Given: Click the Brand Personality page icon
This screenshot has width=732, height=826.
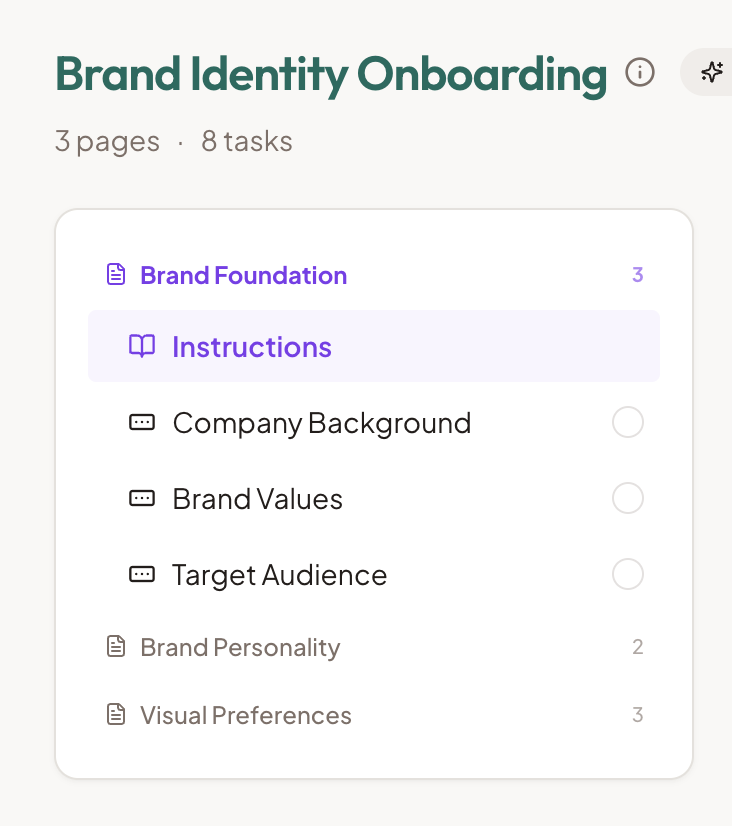Looking at the screenshot, I should coord(117,647).
